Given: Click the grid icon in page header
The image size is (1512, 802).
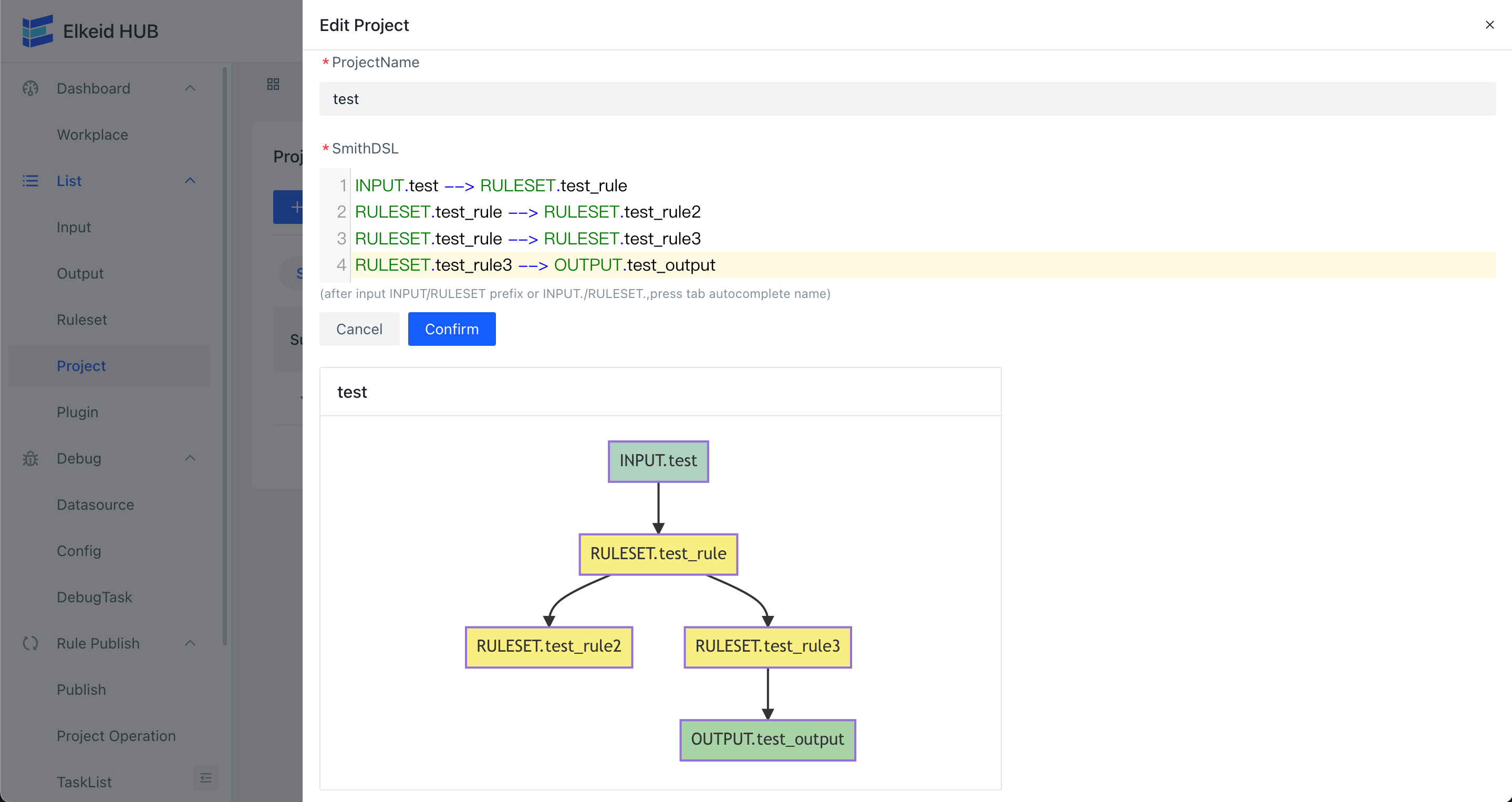Looking at the screenshot, I should click(273, 84).
